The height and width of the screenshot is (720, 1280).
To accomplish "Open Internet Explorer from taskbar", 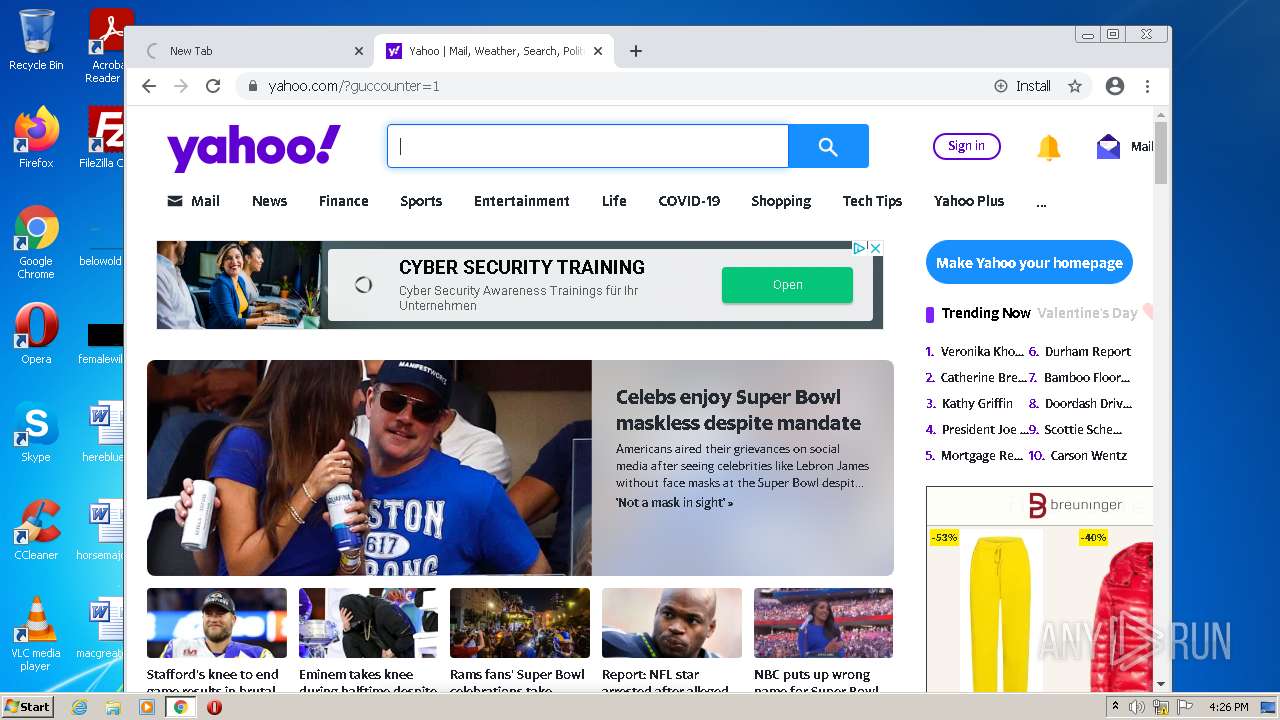I will click(80, 707).
